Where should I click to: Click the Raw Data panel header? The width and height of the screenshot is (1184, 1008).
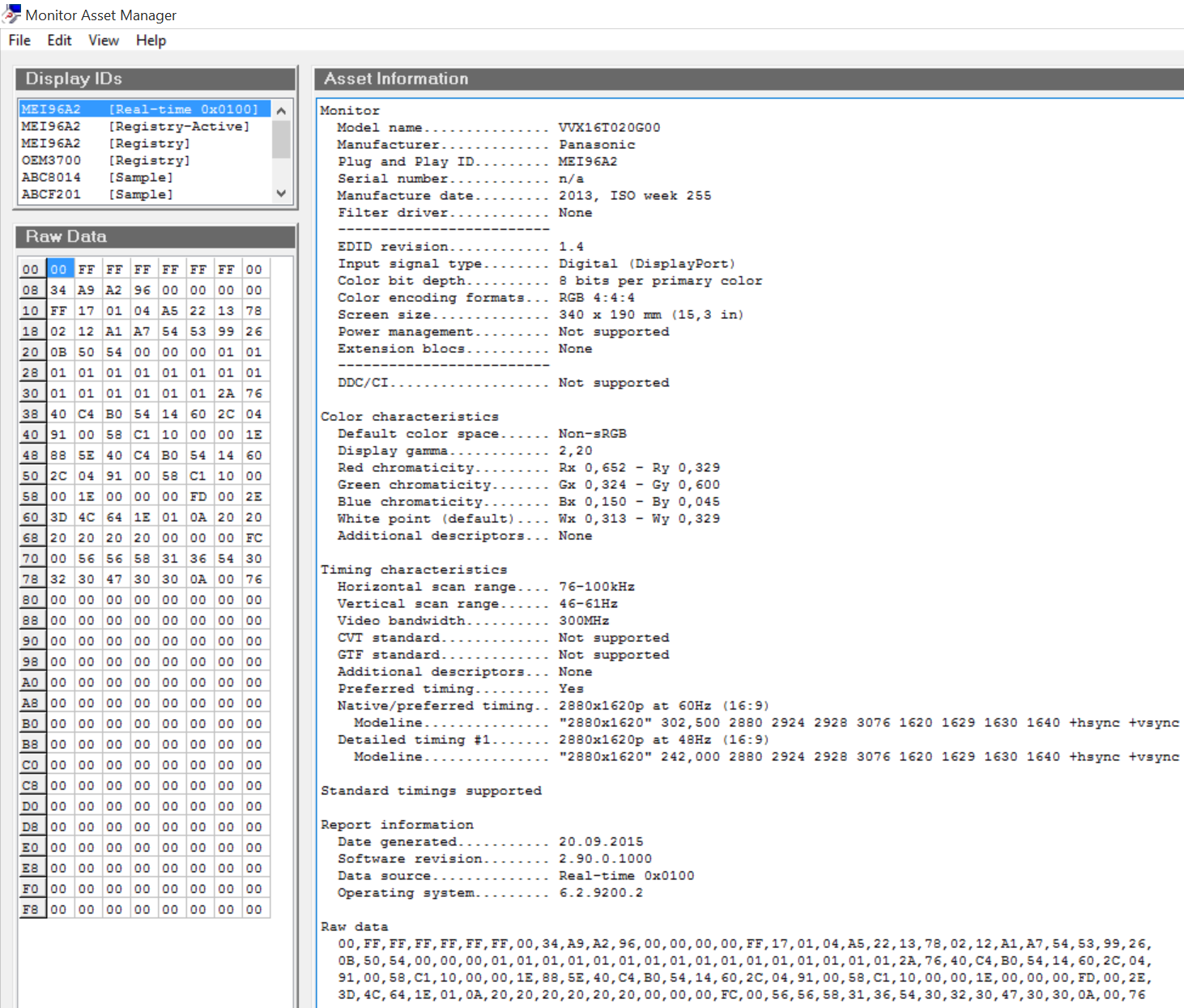(155, 236)
